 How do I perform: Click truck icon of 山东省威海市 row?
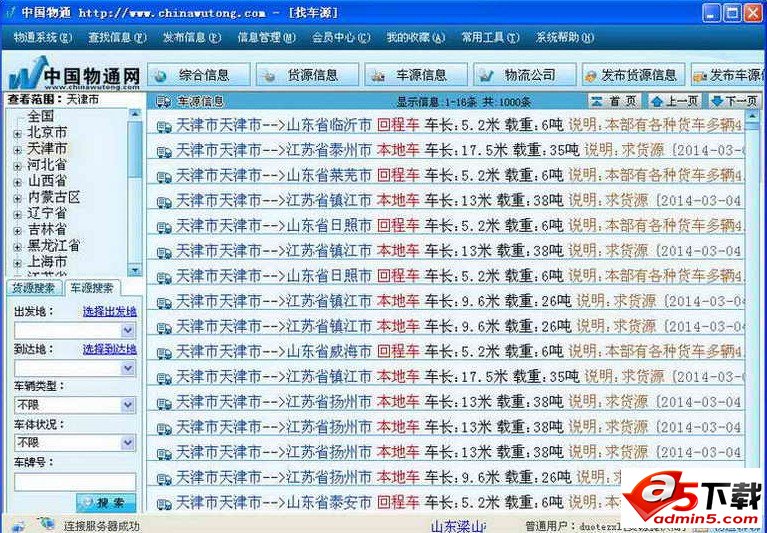(x=164, y=353)
